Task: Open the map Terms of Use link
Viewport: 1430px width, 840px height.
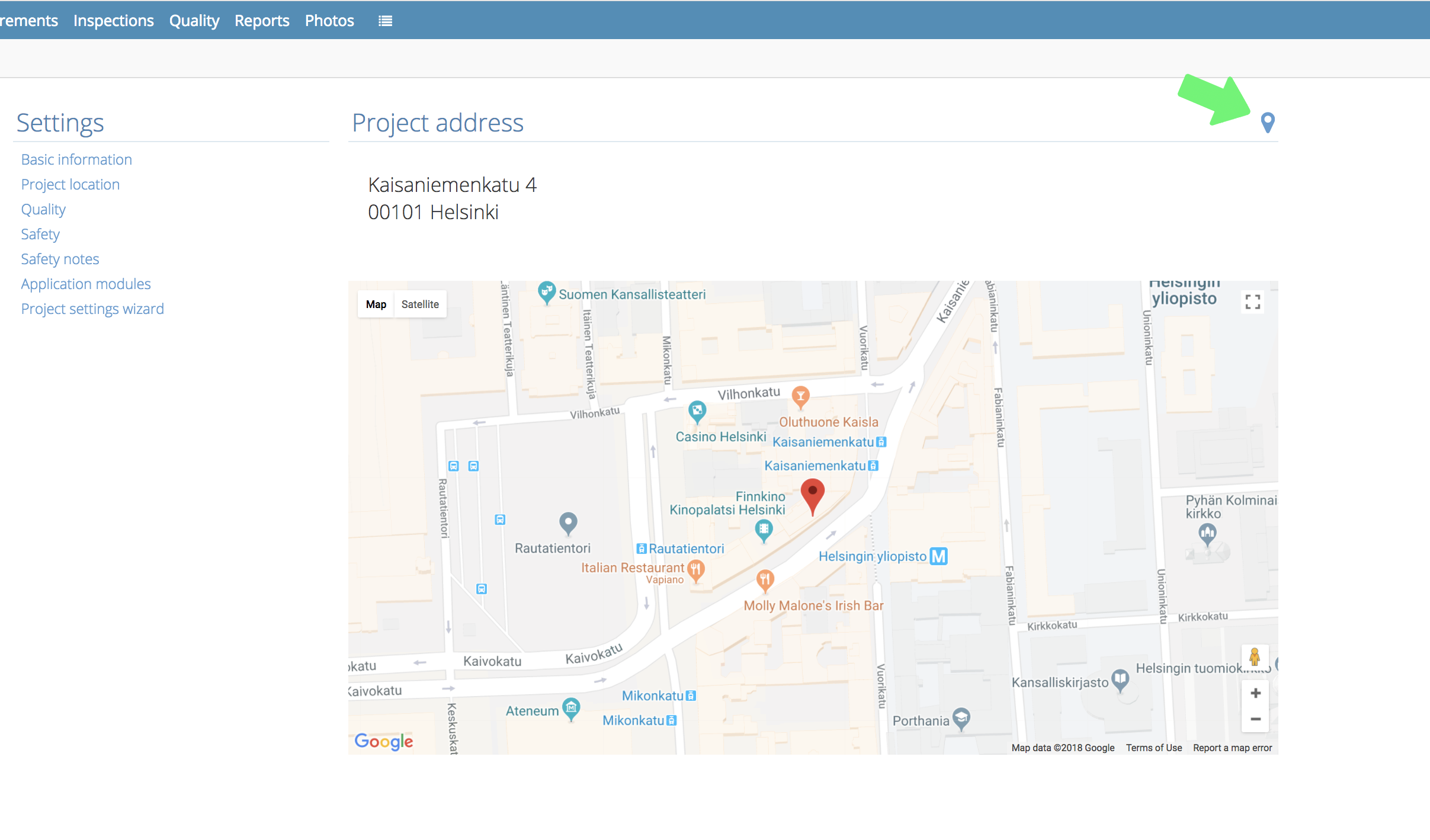Action: click(x=1153, y=748)
